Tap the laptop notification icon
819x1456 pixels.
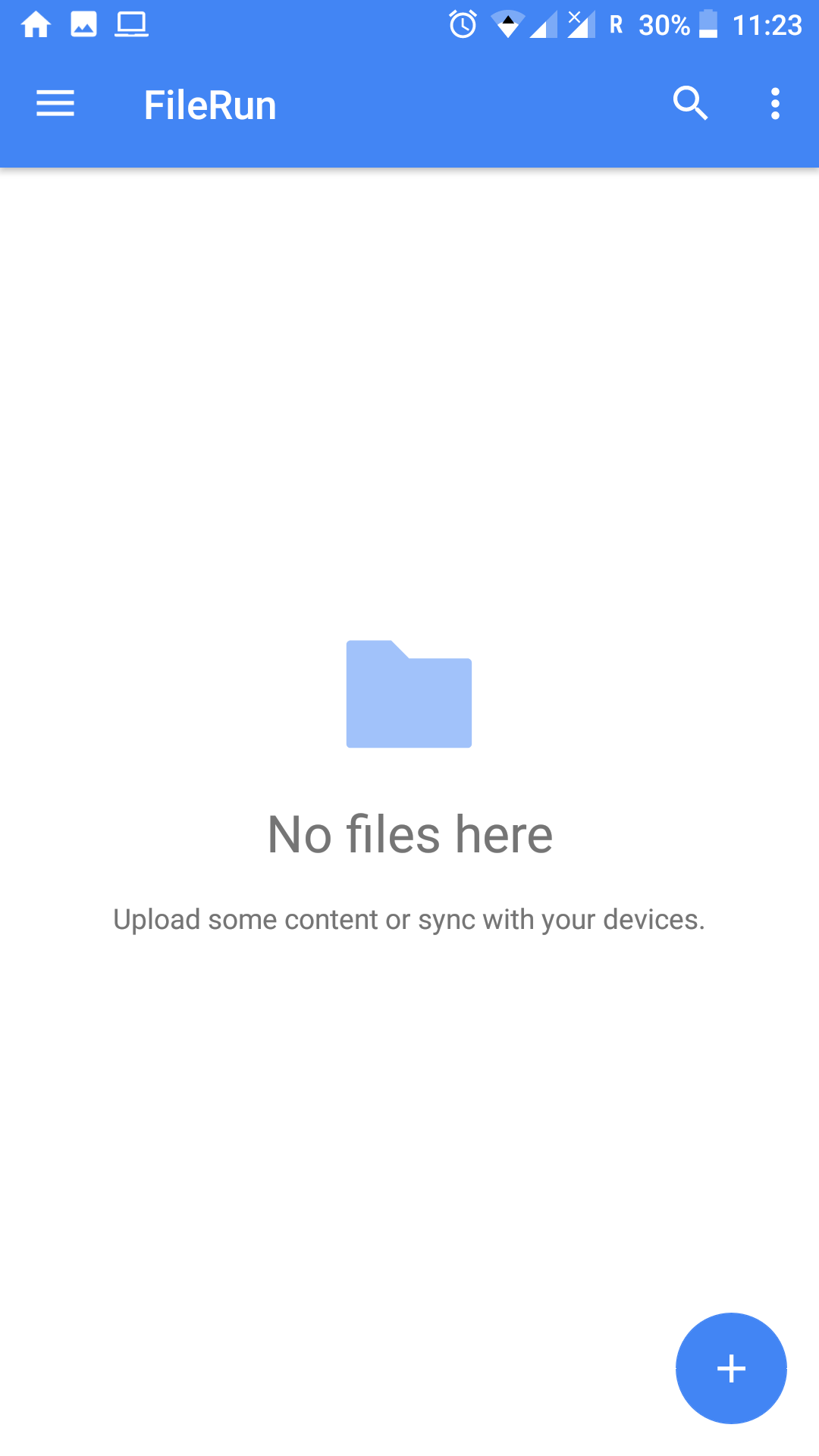(x=131, y=24)
